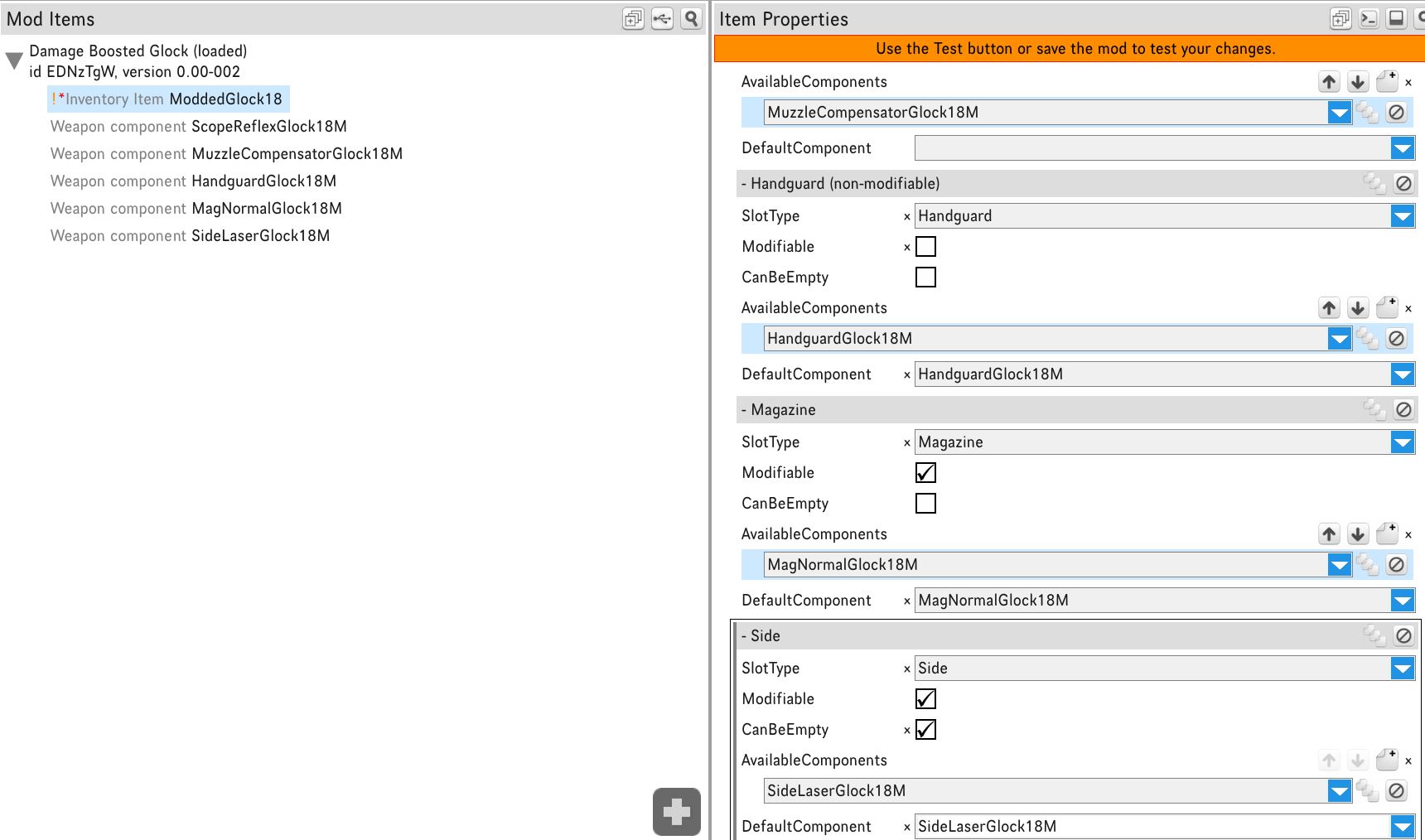1425x840 pixels.
Task: Move up arrow in Handguard AvailableComponents
Action: 1330,307
